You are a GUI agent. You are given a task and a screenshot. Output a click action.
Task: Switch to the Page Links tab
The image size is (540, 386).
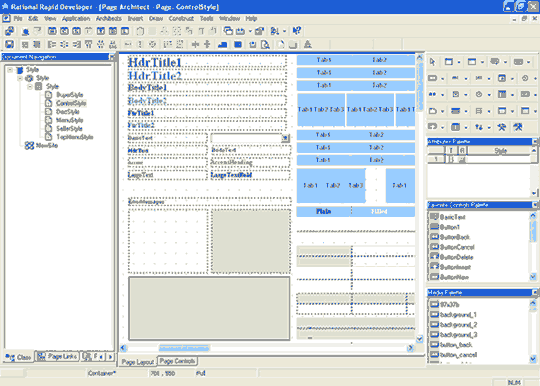point(58,356)
